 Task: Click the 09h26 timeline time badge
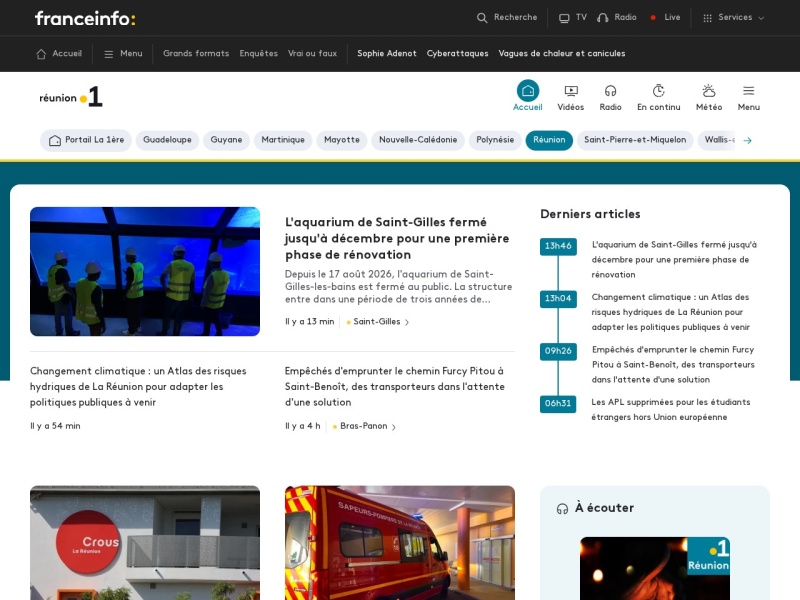558,352
